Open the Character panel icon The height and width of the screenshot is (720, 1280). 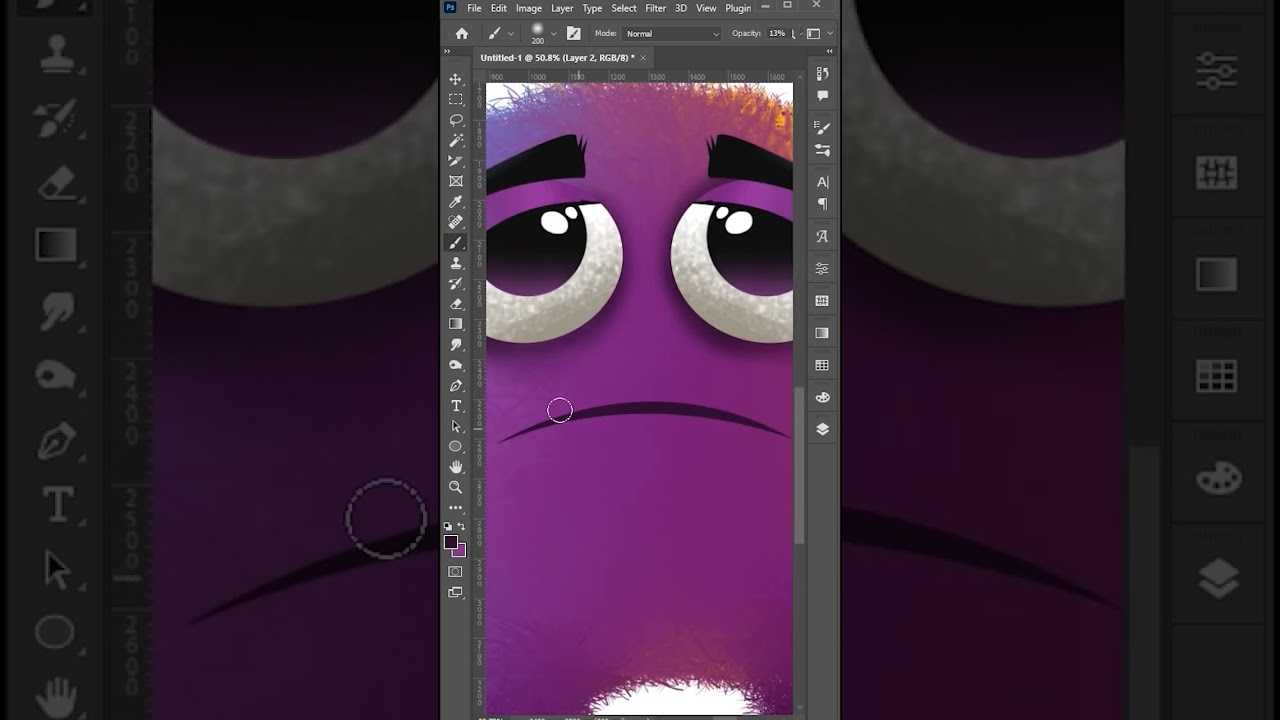coord(822,182)
